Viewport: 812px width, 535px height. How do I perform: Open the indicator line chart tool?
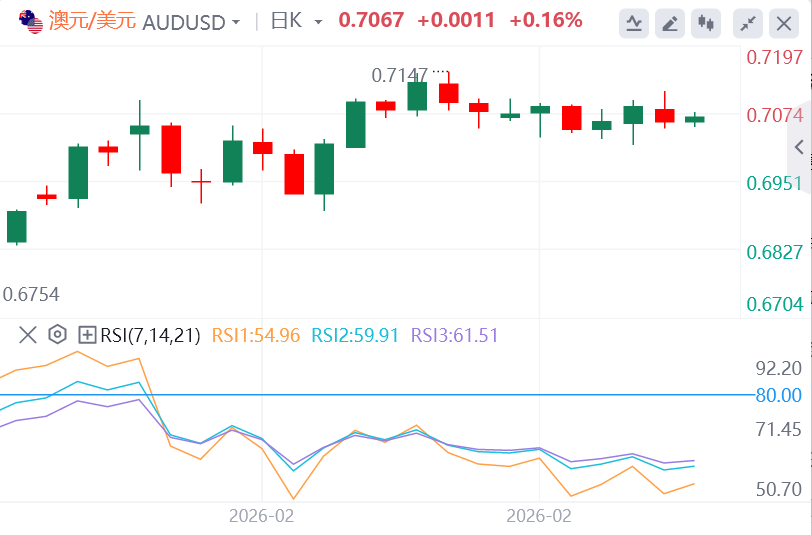634,23
